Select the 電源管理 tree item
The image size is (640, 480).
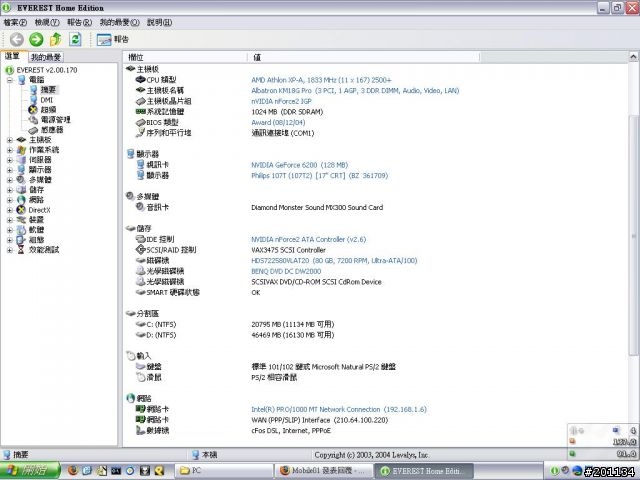coord(56,120)
